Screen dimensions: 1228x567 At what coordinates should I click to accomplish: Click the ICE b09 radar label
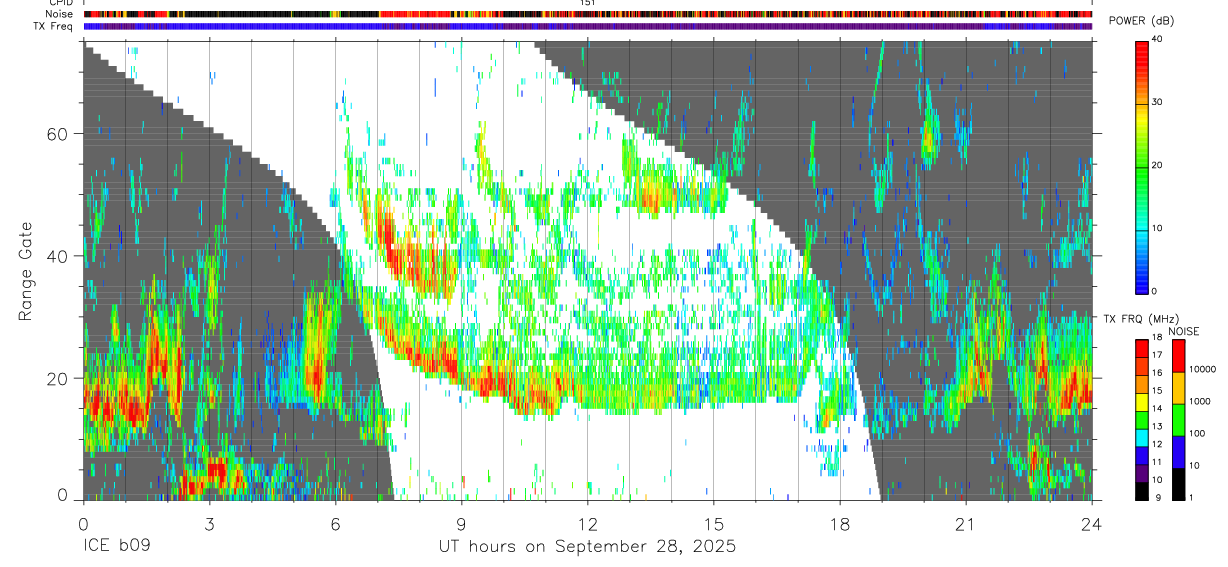click(118, 547)
